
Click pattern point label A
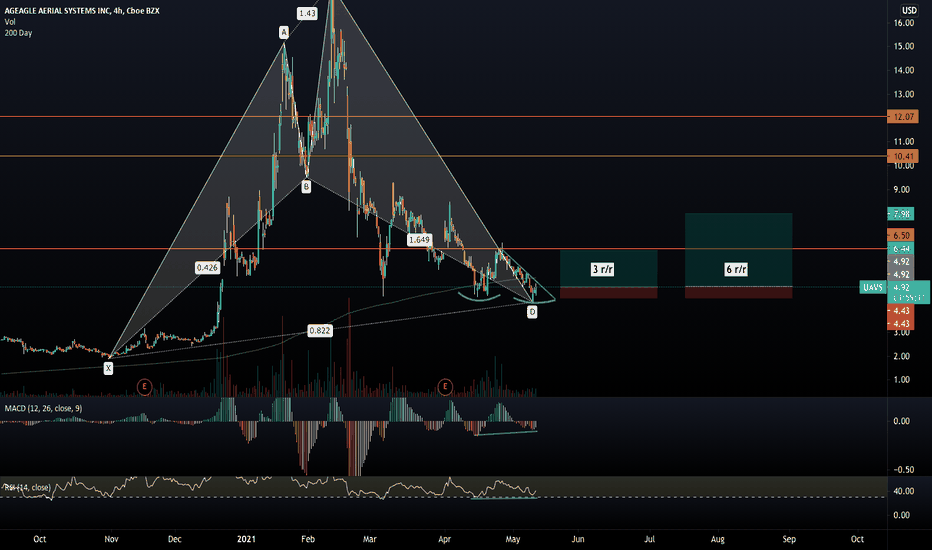(x=284, y=32)
